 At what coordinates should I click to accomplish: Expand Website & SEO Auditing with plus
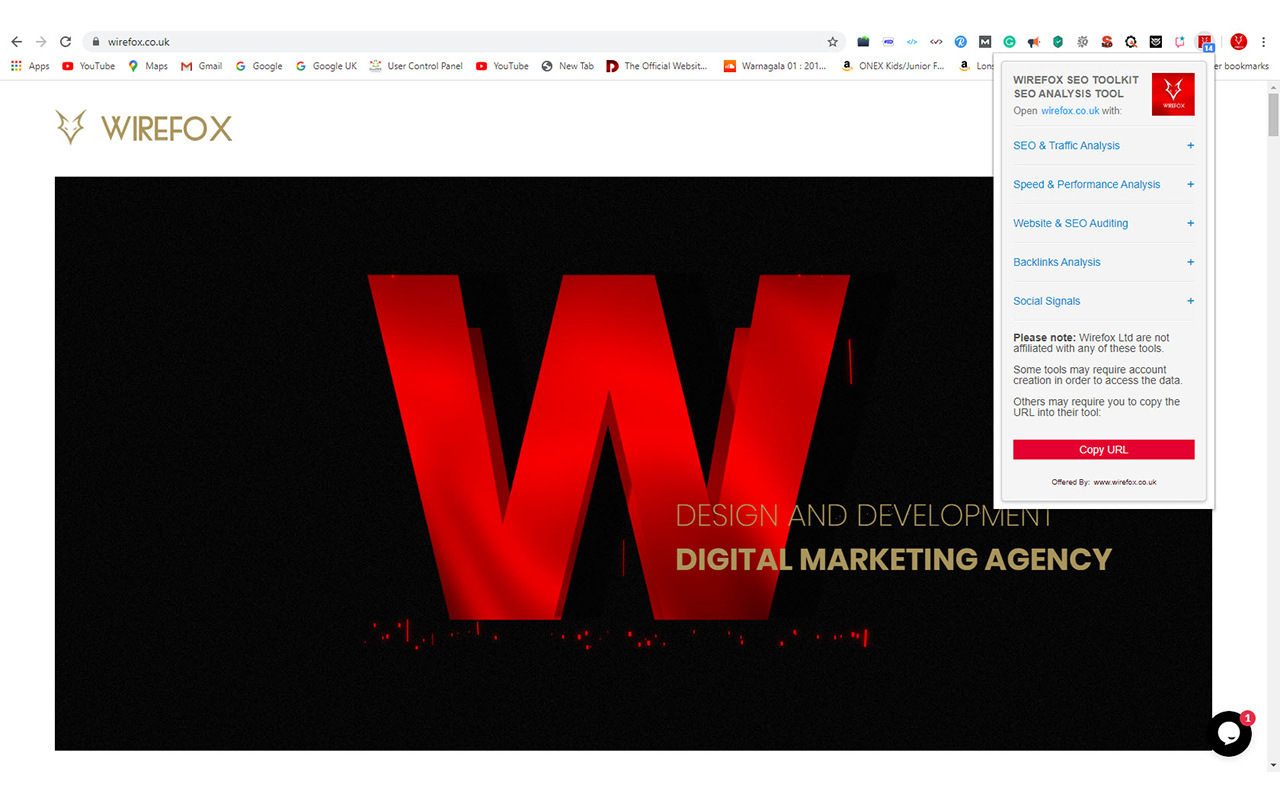(x=1190, y=223)
